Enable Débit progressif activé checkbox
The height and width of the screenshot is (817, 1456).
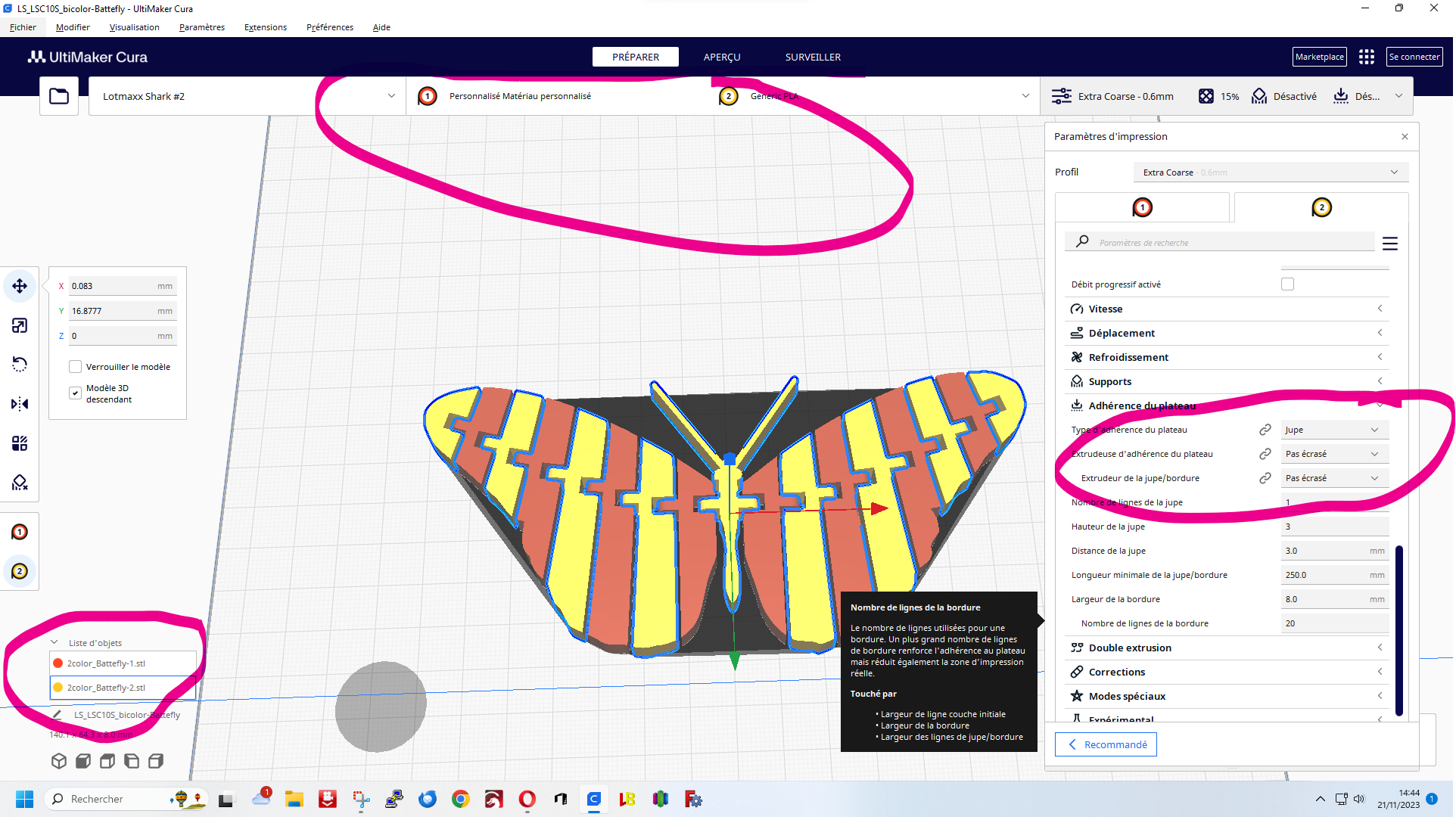1287,284
